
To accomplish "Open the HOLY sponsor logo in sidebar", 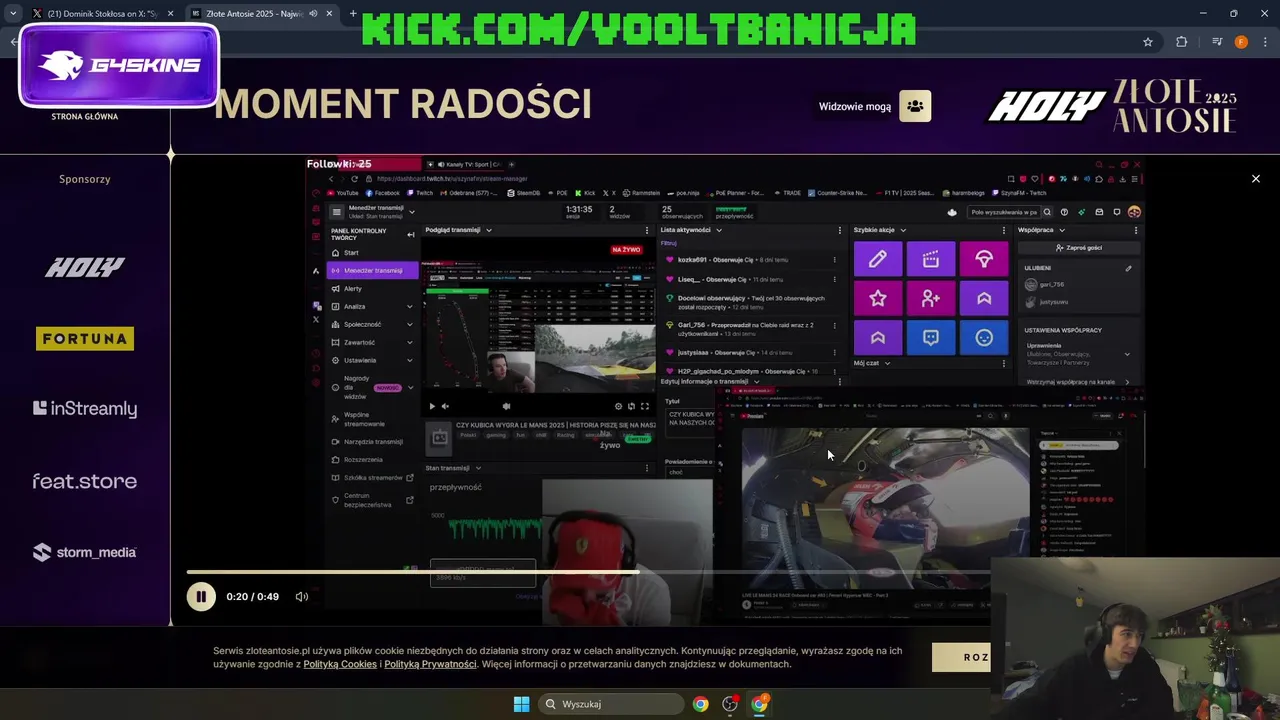I will click(85, 267).
